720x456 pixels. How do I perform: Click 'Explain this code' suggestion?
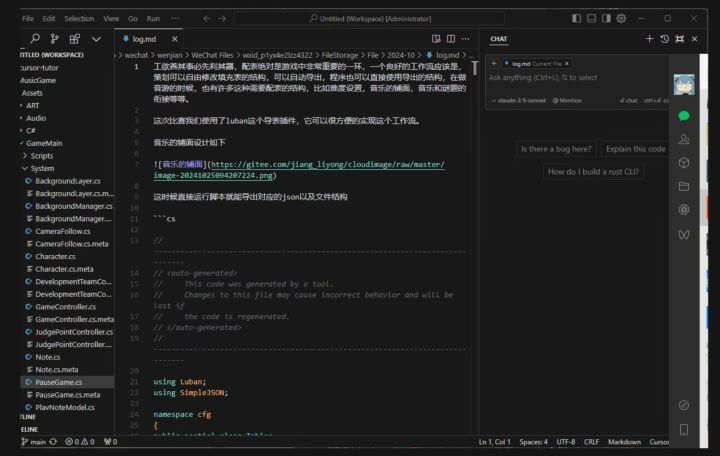point(635,149)
